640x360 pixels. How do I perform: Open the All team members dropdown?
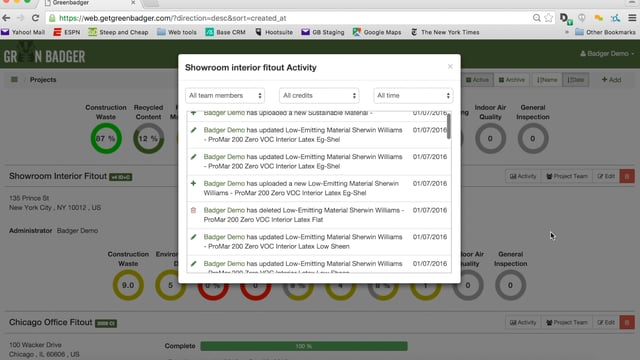tap(225, 96)
